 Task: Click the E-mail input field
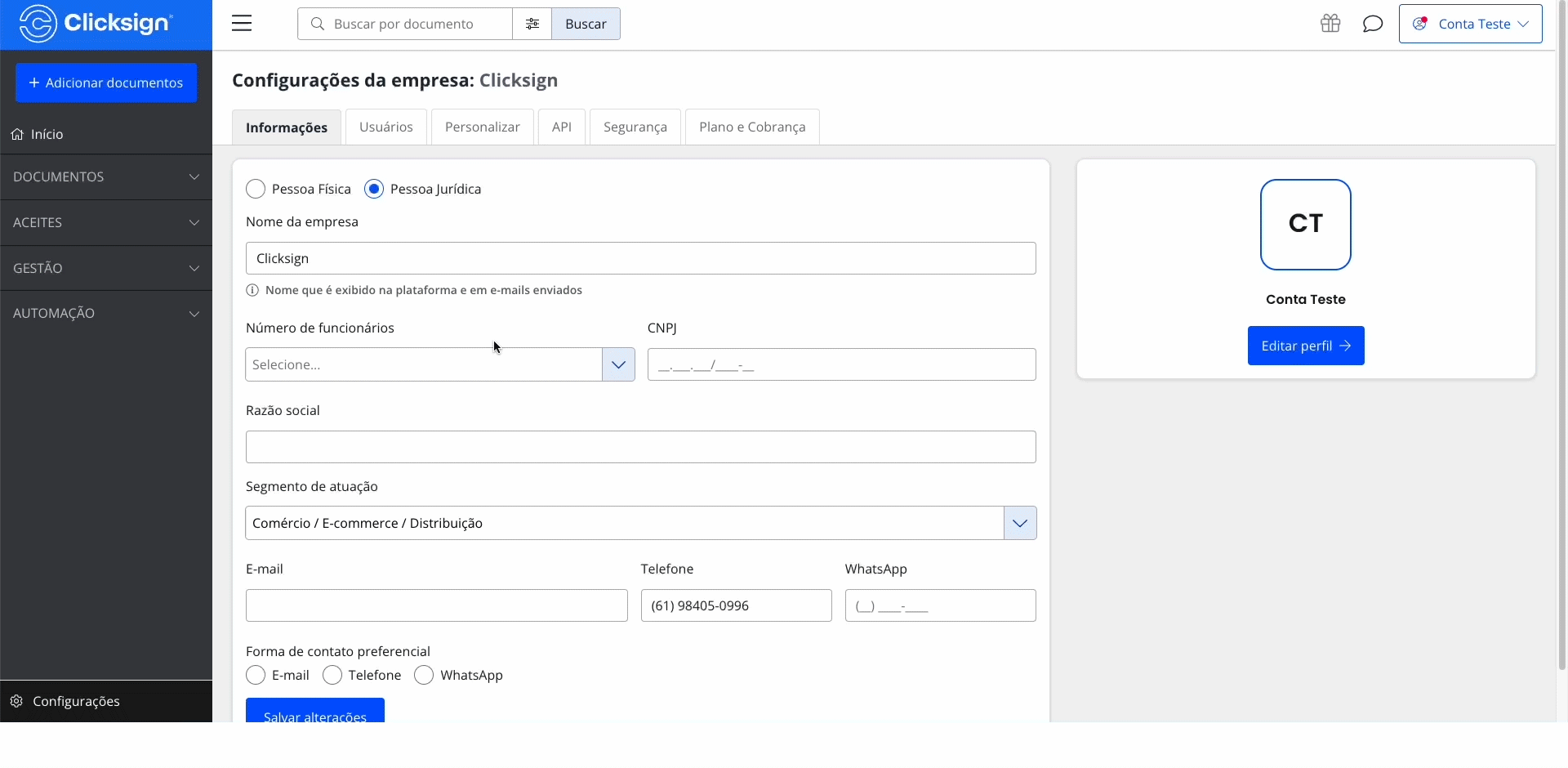[x=437, y=605]
